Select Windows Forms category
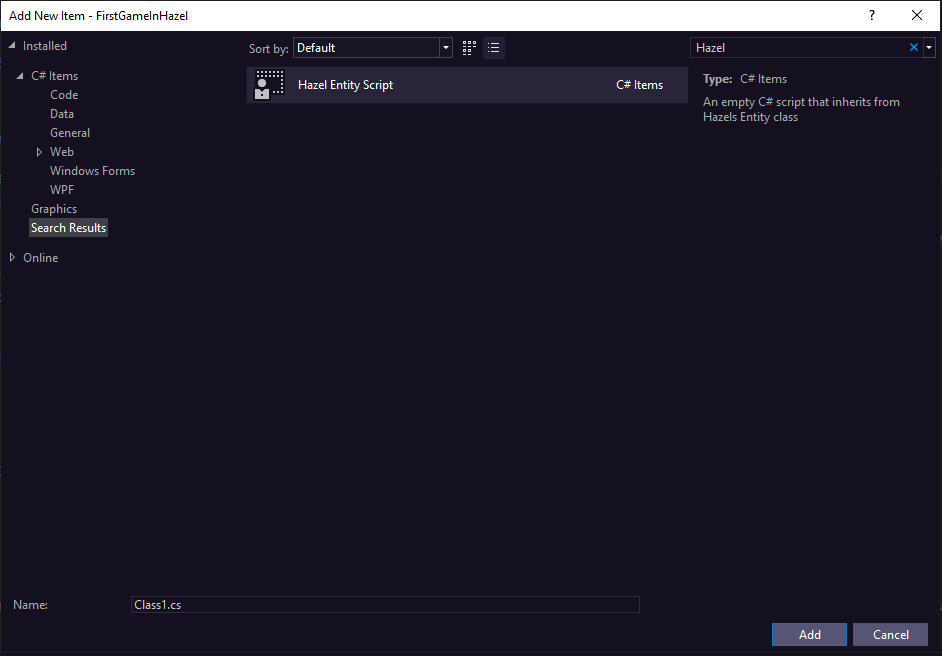The height and width of the screenshot is (656, 942). (92, 171)
